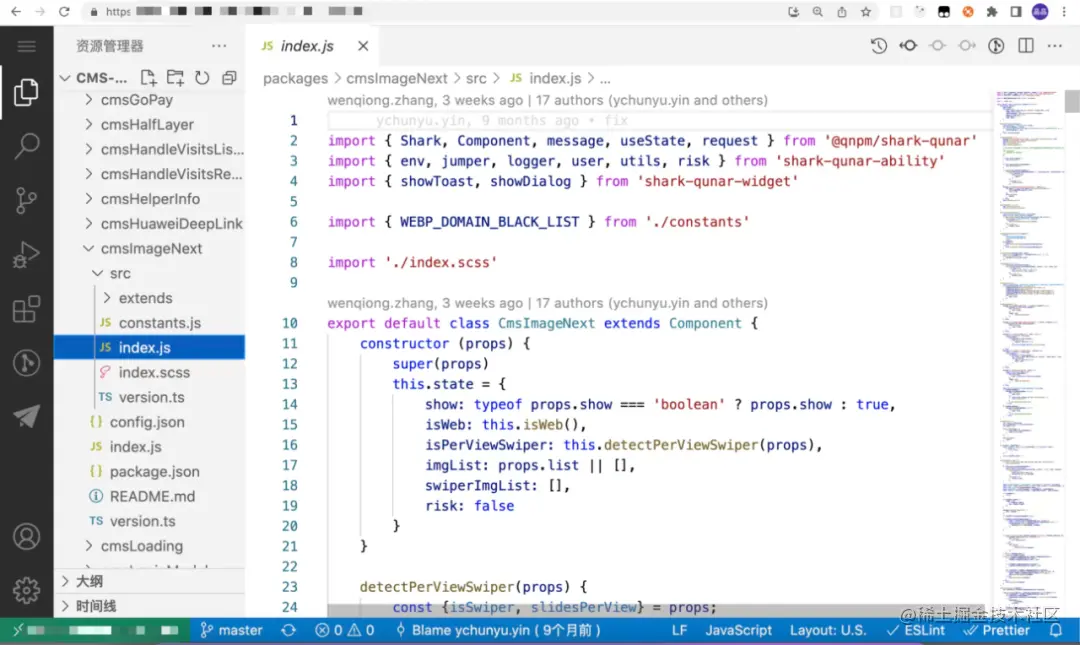Show errors and warnings panel

click(x=344, y=630)
